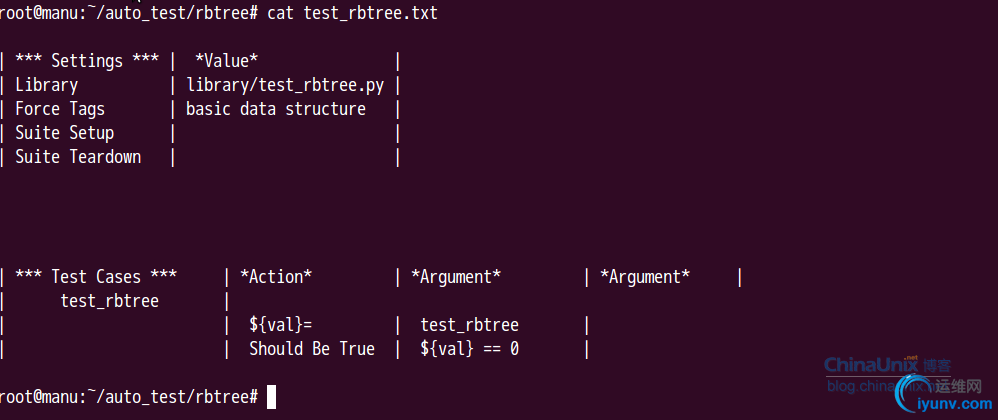Select the 'Suite Setup' row label
The width and height of the screenshot is (998, 420).
[x=65, y=133]
